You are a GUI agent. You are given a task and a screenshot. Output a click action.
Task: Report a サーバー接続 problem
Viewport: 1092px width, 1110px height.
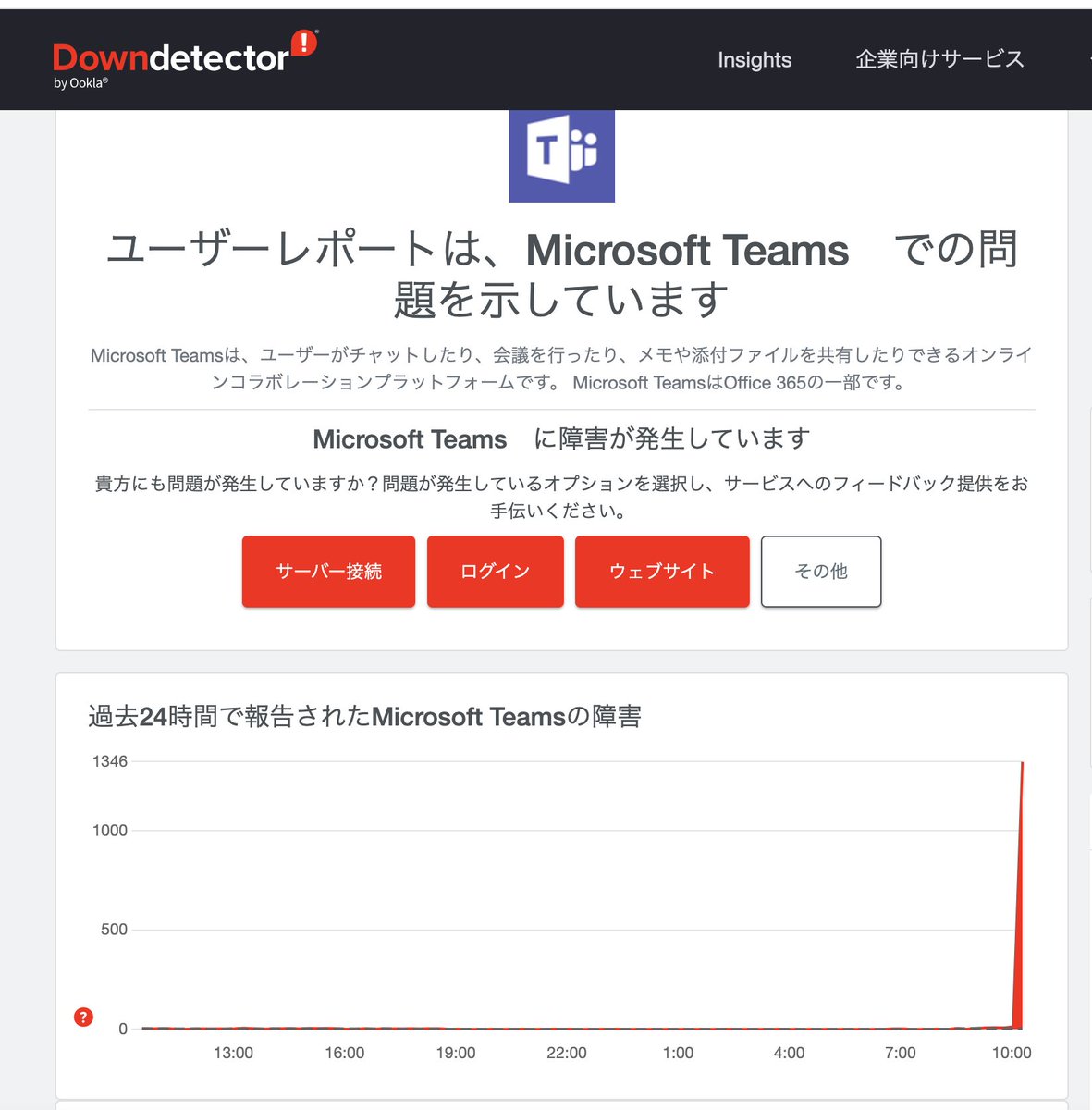[x=328, y=572]
